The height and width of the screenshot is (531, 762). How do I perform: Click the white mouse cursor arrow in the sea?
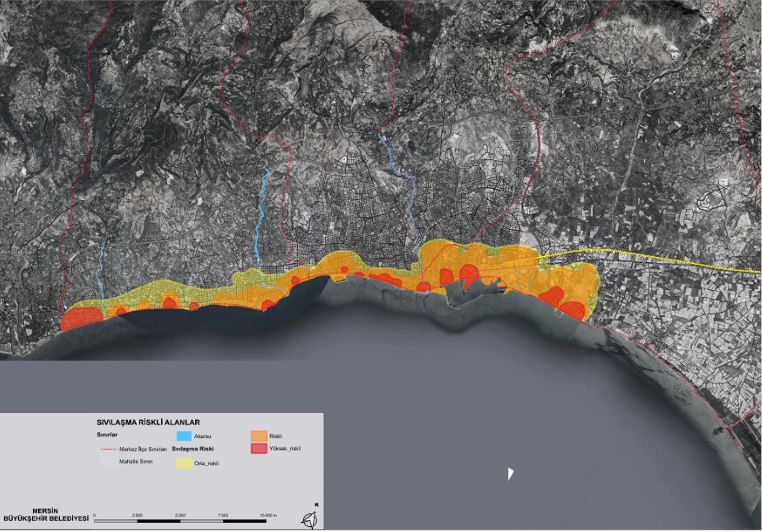[x=510, y=474]
